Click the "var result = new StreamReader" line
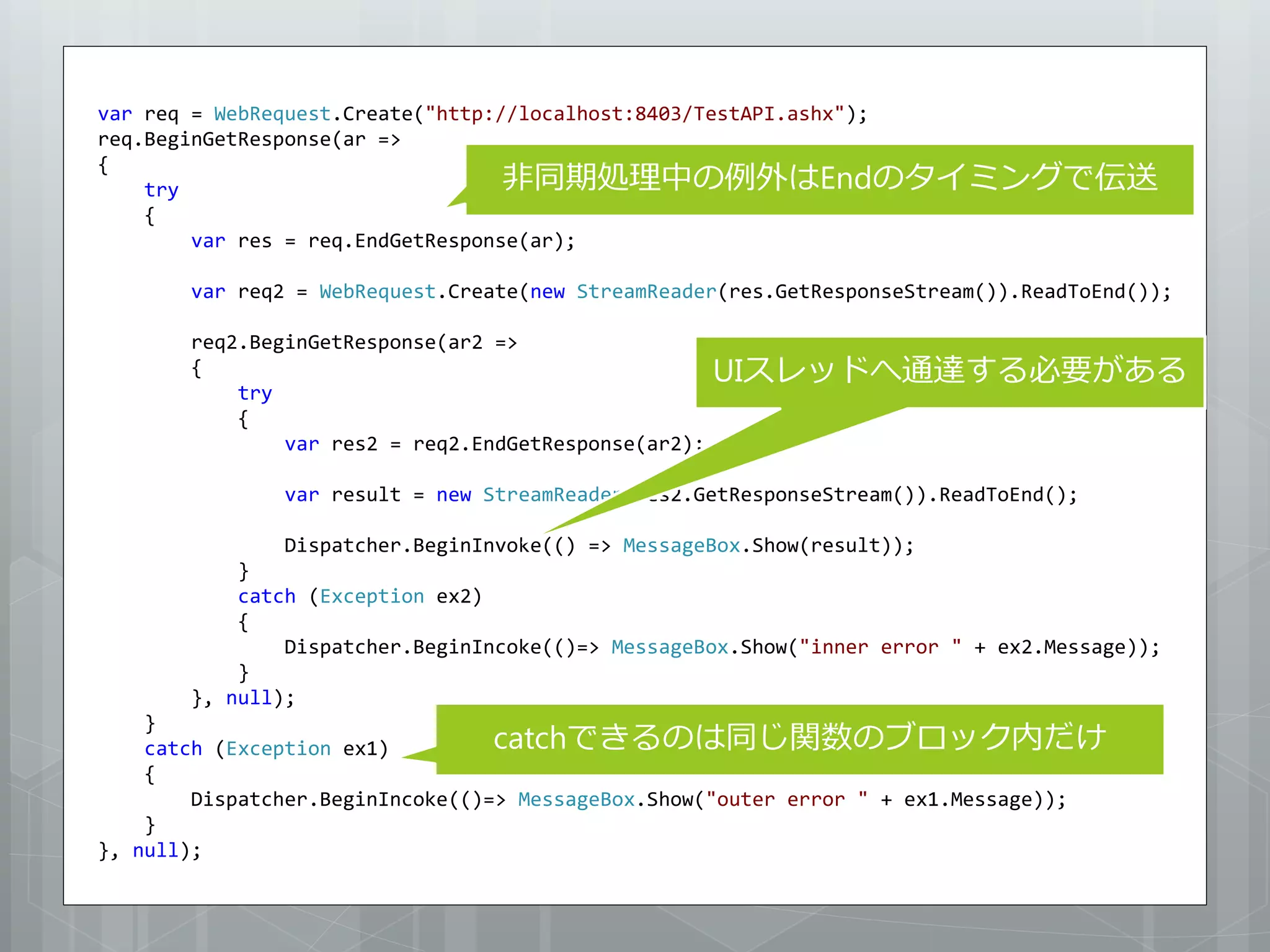The image size is (1270, 952). click(681, 495)
